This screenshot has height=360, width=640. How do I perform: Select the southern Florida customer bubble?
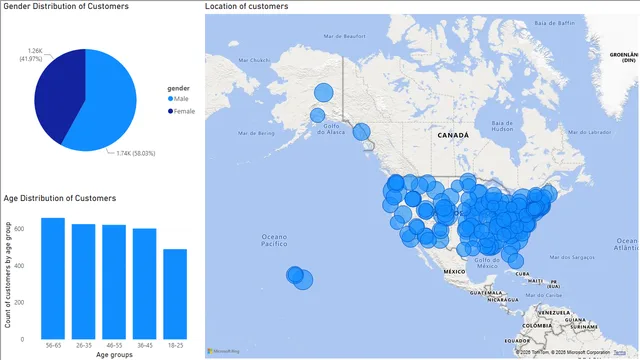click(x=516, y=261)
